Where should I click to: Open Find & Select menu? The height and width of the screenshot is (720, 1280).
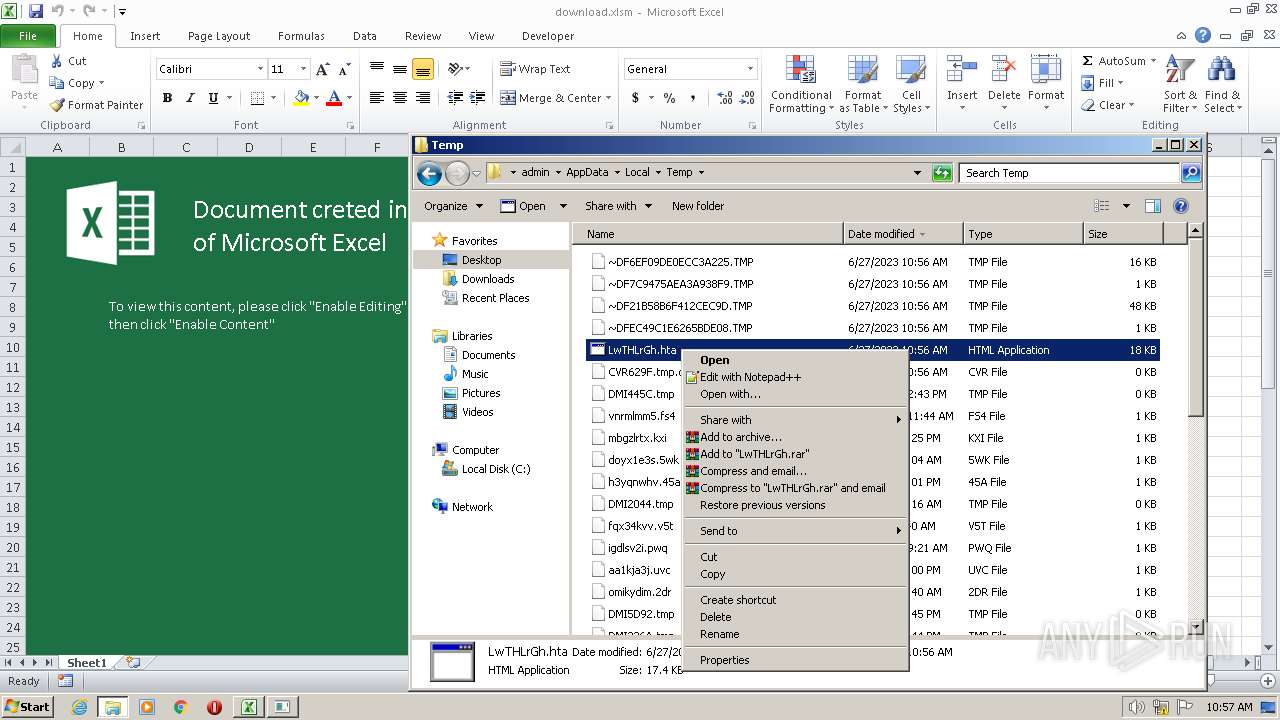(1221, 84)
